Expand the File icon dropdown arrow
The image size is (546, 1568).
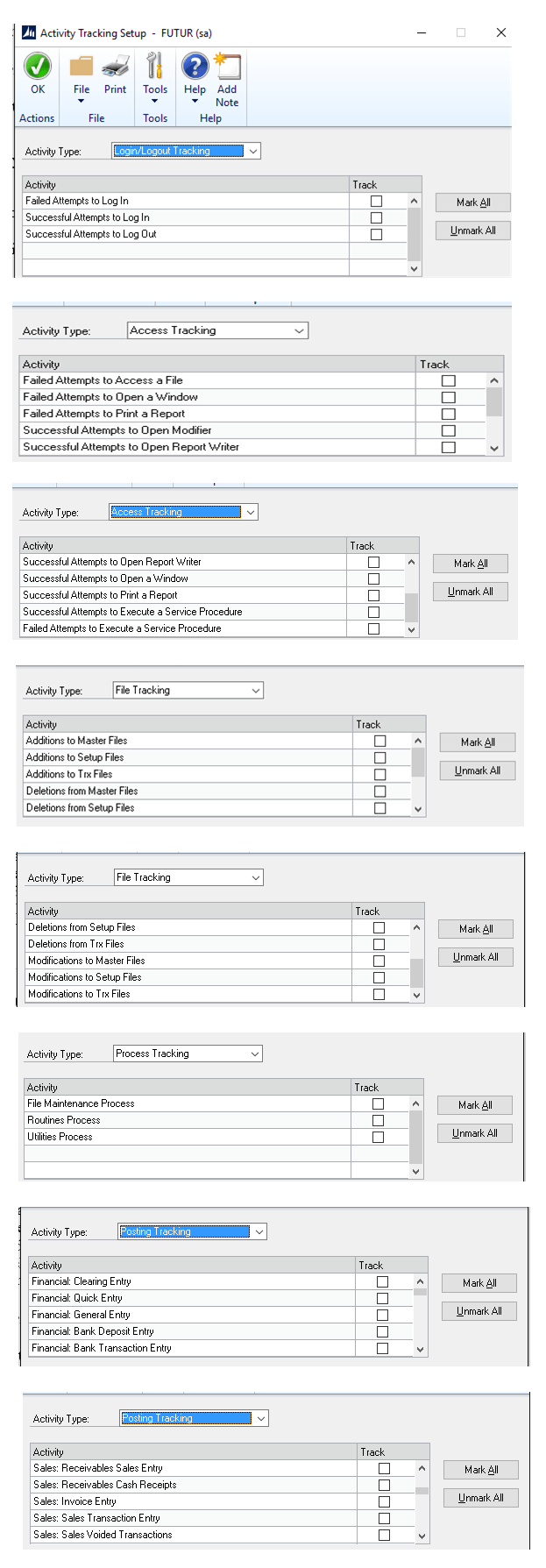click(x=81, y=103)
